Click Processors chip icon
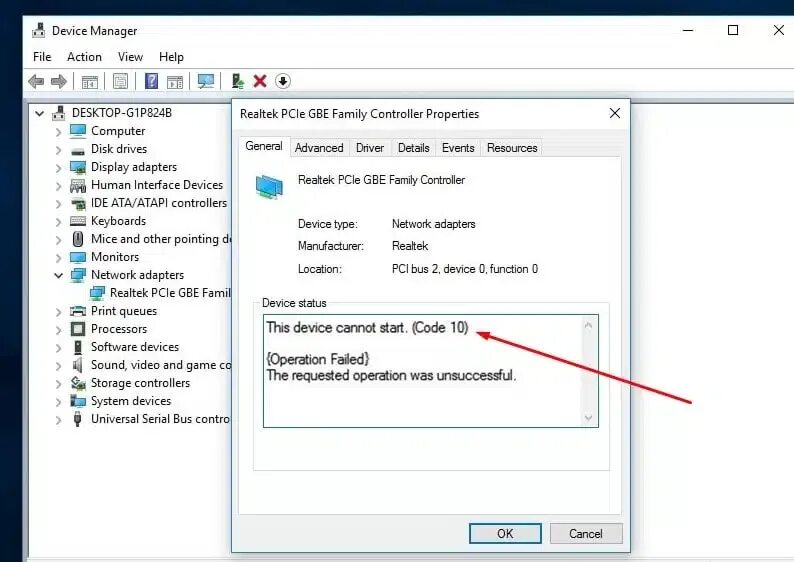This screenshot has width=794, height=562. click(x=78, y=329)
